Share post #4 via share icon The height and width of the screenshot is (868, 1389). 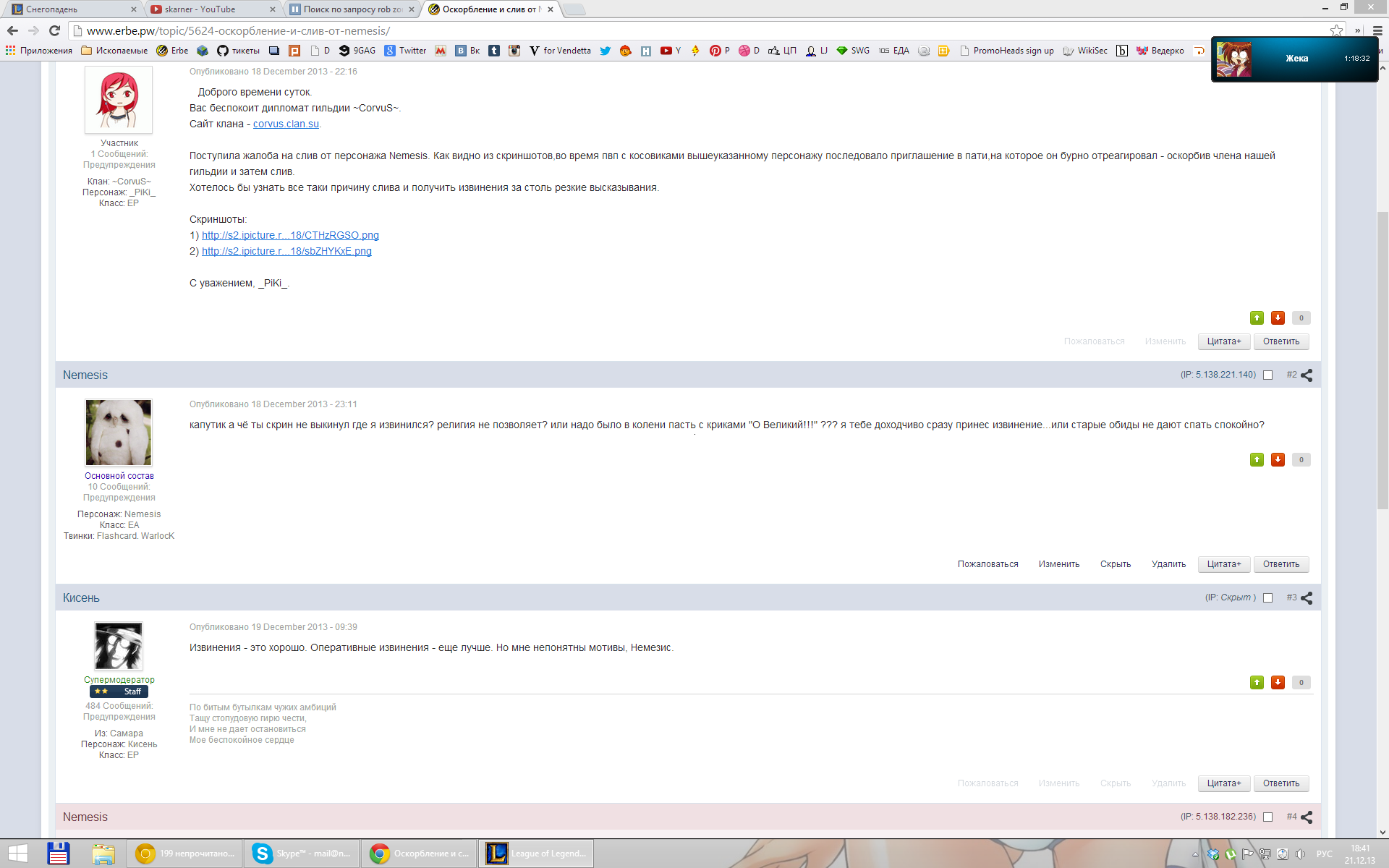tap(1307, 817)
